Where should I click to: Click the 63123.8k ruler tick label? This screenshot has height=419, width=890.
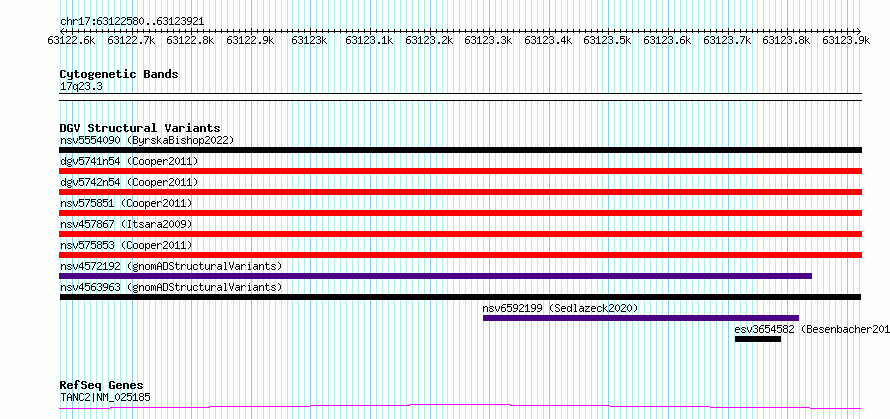click(x=787, y=40)
